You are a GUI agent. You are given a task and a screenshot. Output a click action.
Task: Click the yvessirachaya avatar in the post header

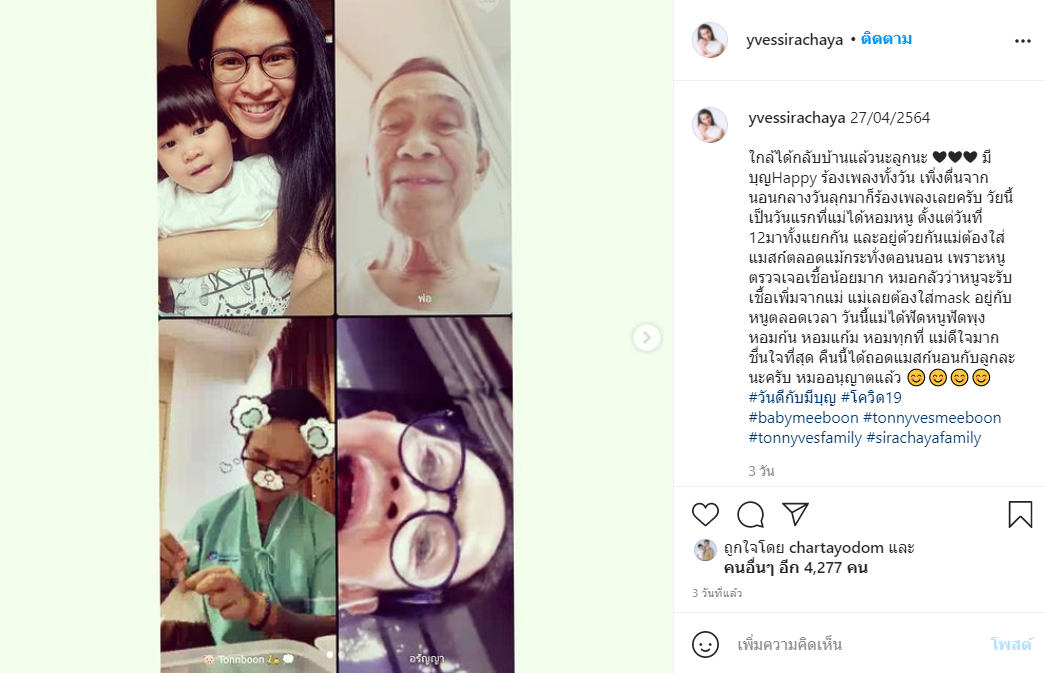[x=710, y=40]
